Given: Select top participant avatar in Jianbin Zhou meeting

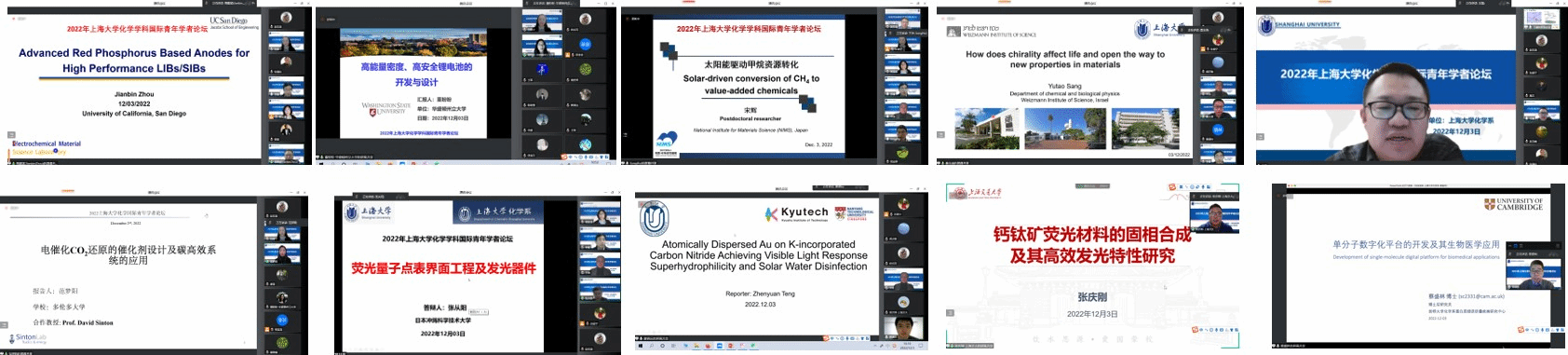Looking at the screenshot, I should [x=286, y=18].
